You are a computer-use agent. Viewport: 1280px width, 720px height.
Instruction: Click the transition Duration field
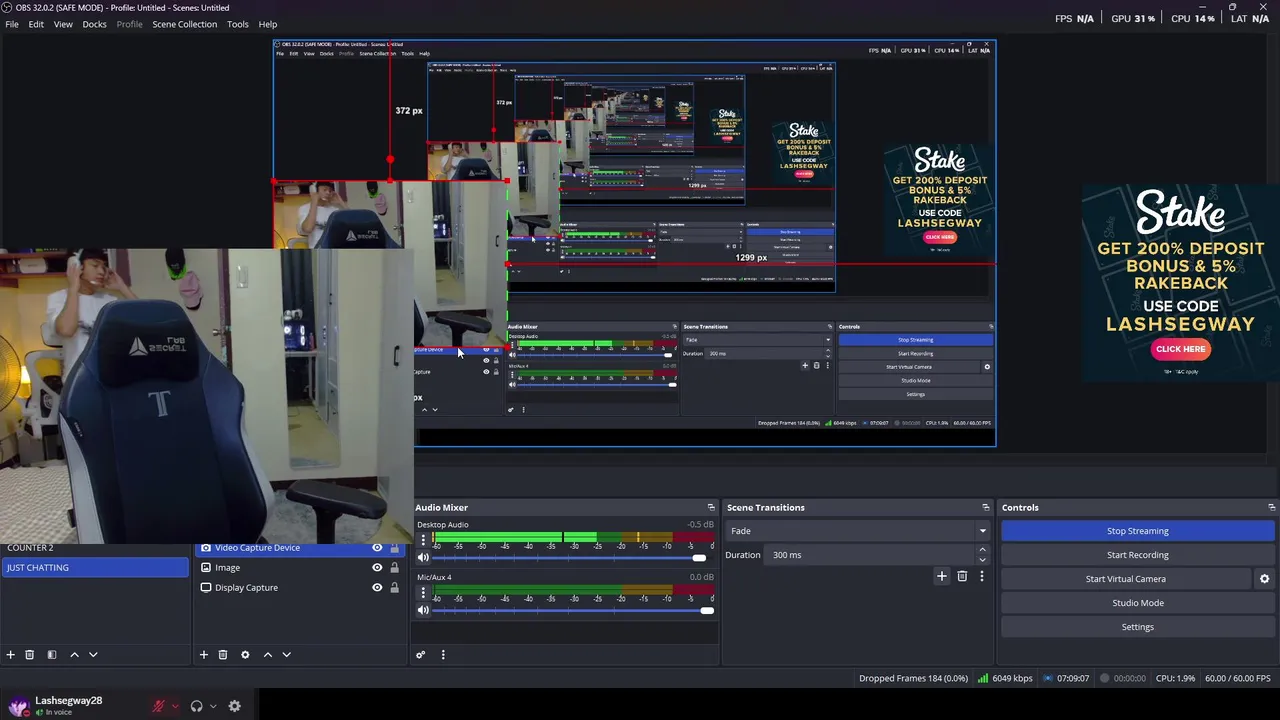pos(870,555)
